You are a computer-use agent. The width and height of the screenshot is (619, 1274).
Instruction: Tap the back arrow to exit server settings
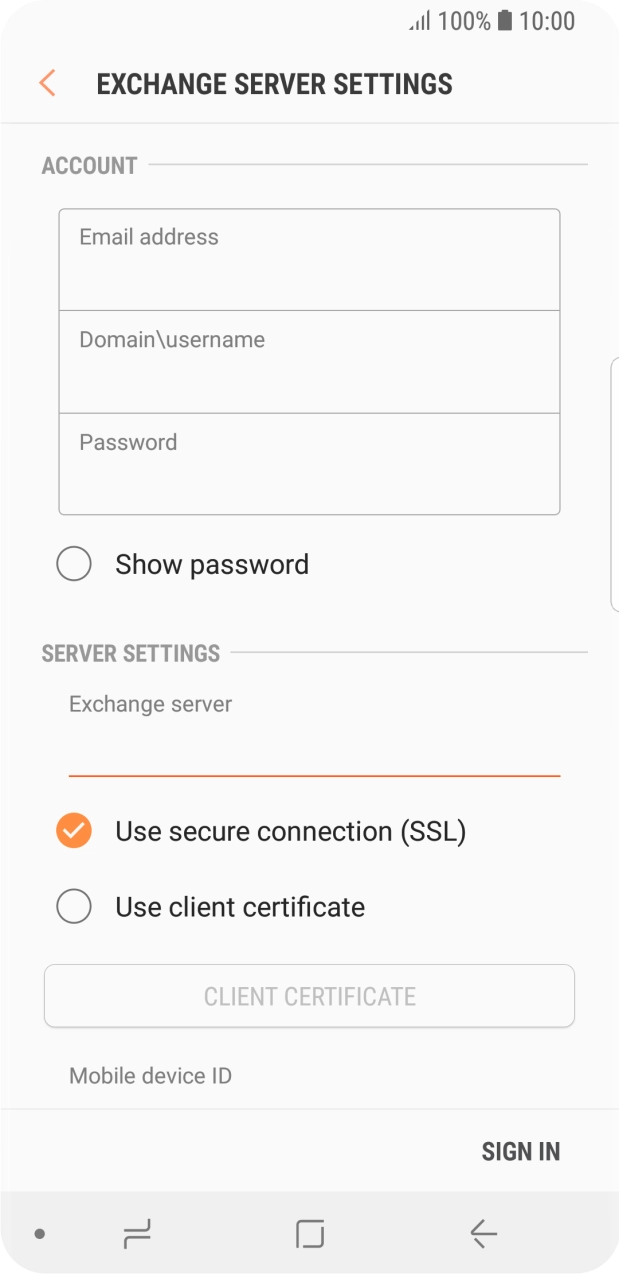[x=46, y=83]
